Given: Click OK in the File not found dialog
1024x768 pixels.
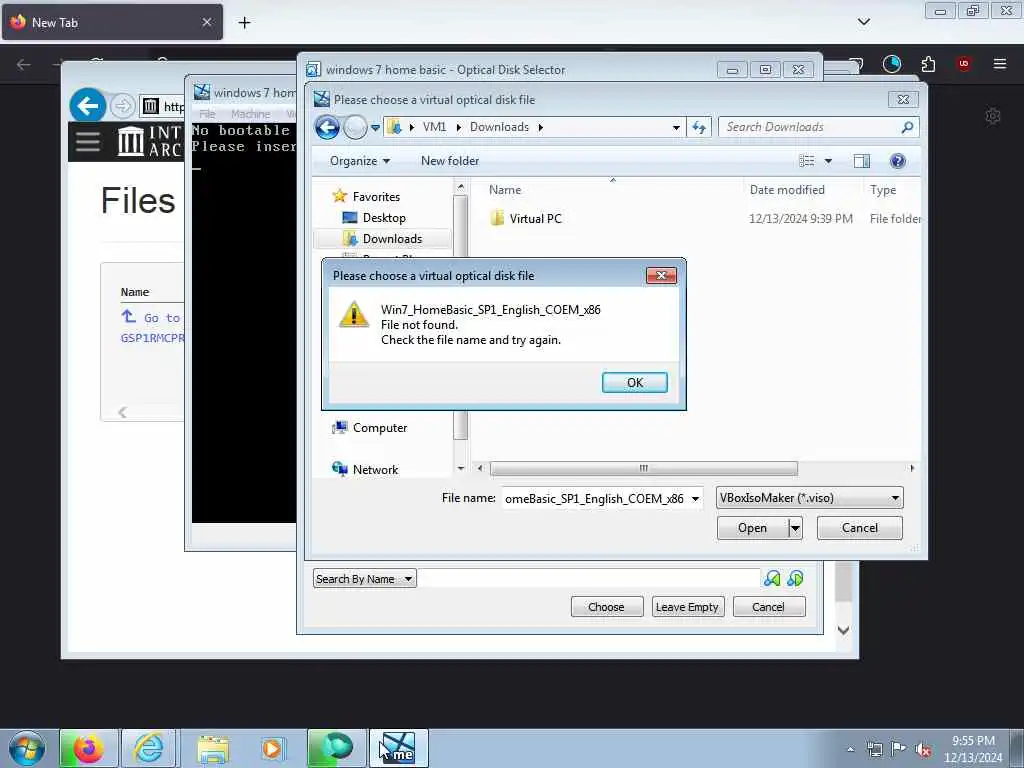Looking at the screenshot, I should pyautogui.click(x=634, y=383).
